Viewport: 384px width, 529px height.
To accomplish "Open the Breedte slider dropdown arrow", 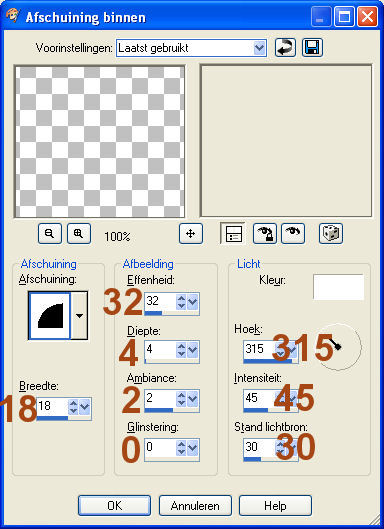I will coord(84,407).
